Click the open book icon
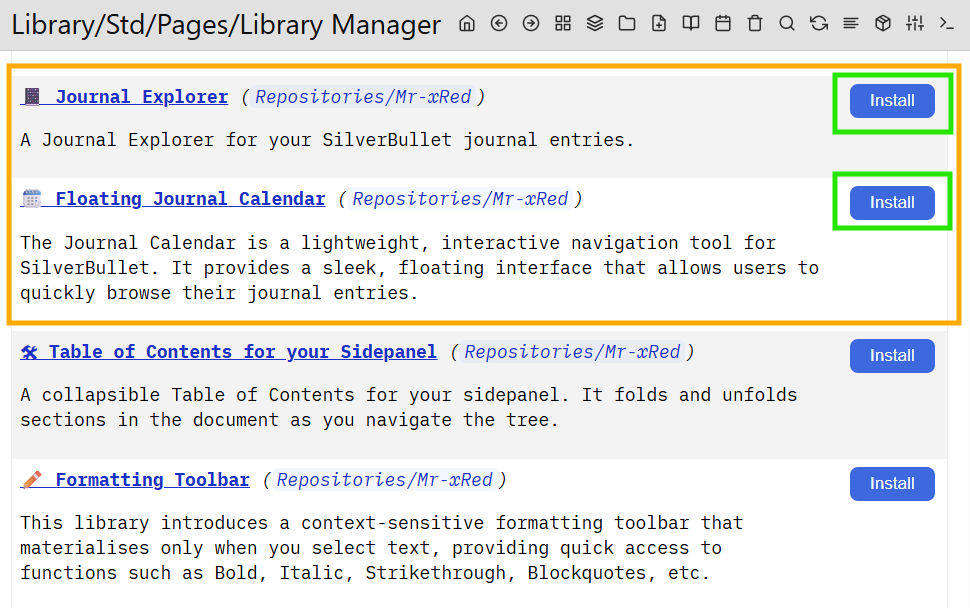 tap(691, 24)
